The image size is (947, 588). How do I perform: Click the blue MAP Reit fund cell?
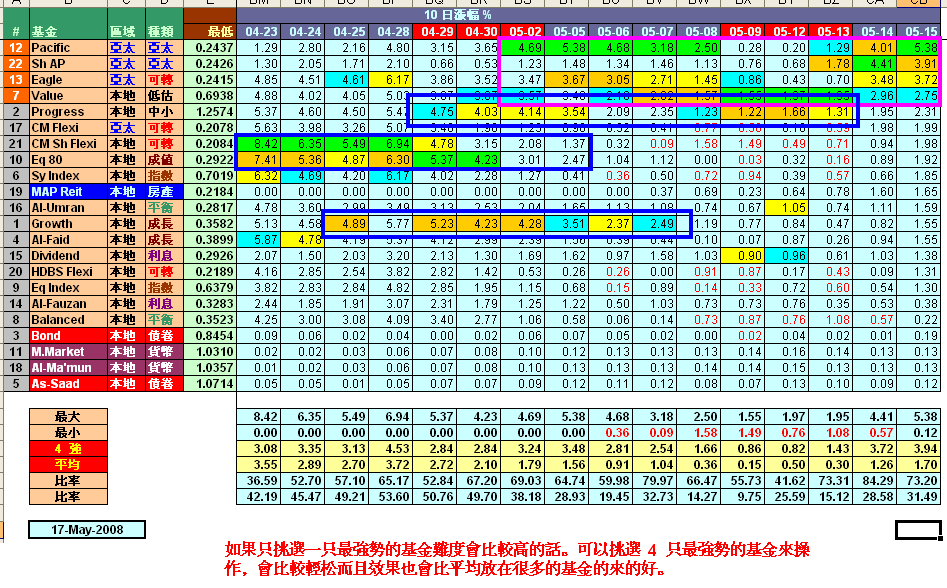tap(68, 191)
